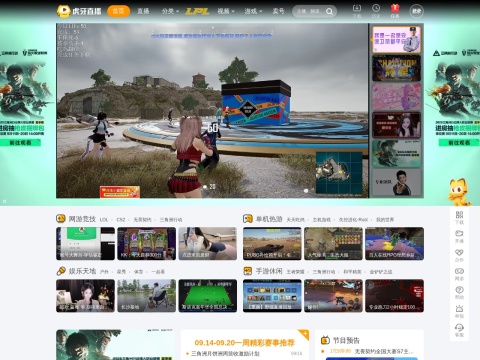
Task: Open the 和平精英 category link
Action: coord(352,272)
